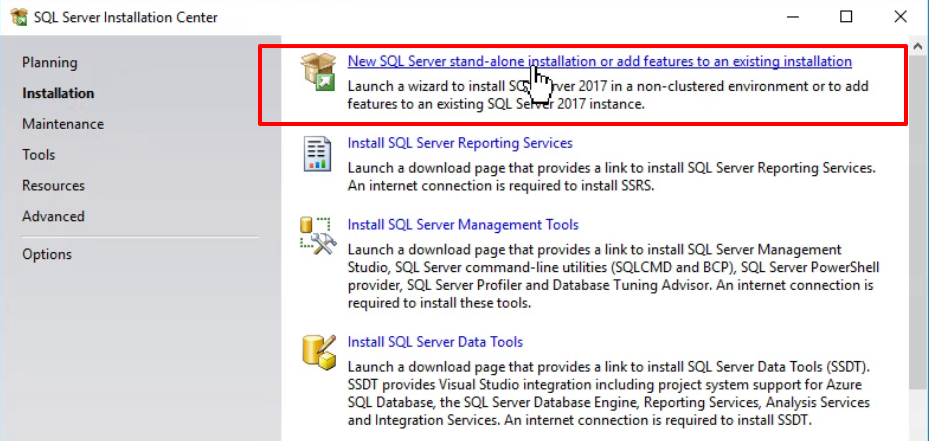Click the scrollbar up arrow
The width and height of the screenshot is (929, 441).
(919, 46)
